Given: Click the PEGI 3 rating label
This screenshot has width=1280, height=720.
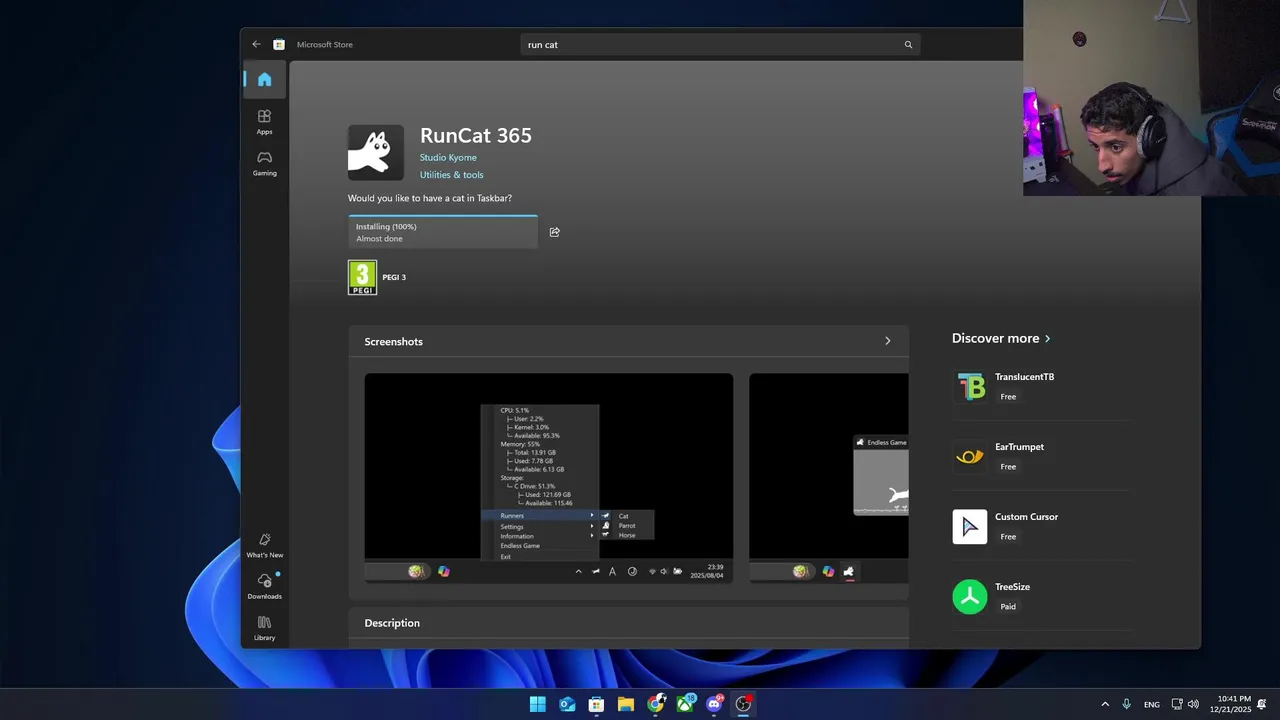Looking at the screenshot, I should (x=394, y=277).
